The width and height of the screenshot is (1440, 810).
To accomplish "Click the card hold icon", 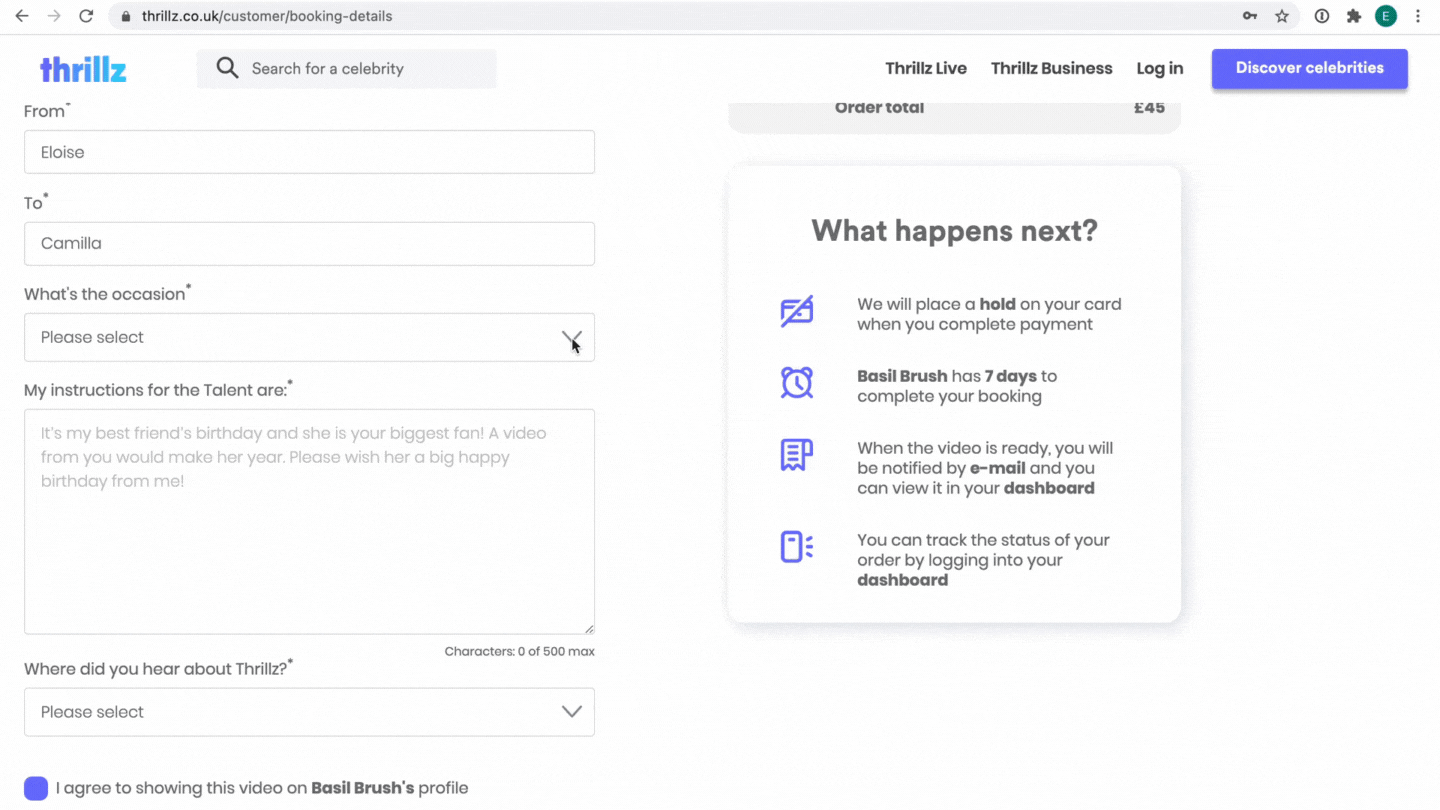I will point(797,311).
